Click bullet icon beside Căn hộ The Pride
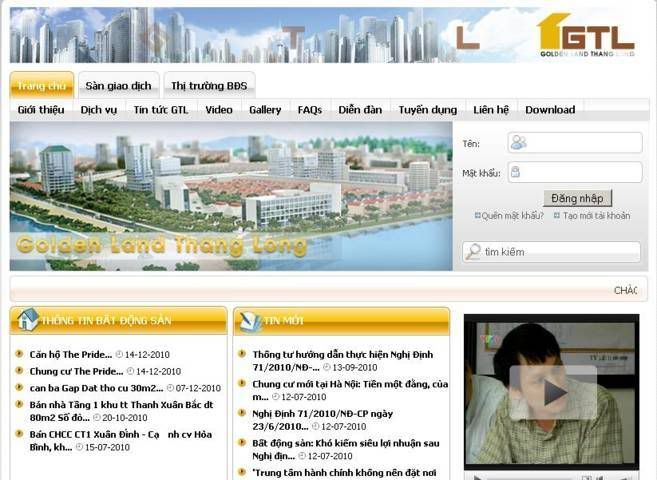Image resolution: width=657 pixels, height=480 pixels. (19, 354)
